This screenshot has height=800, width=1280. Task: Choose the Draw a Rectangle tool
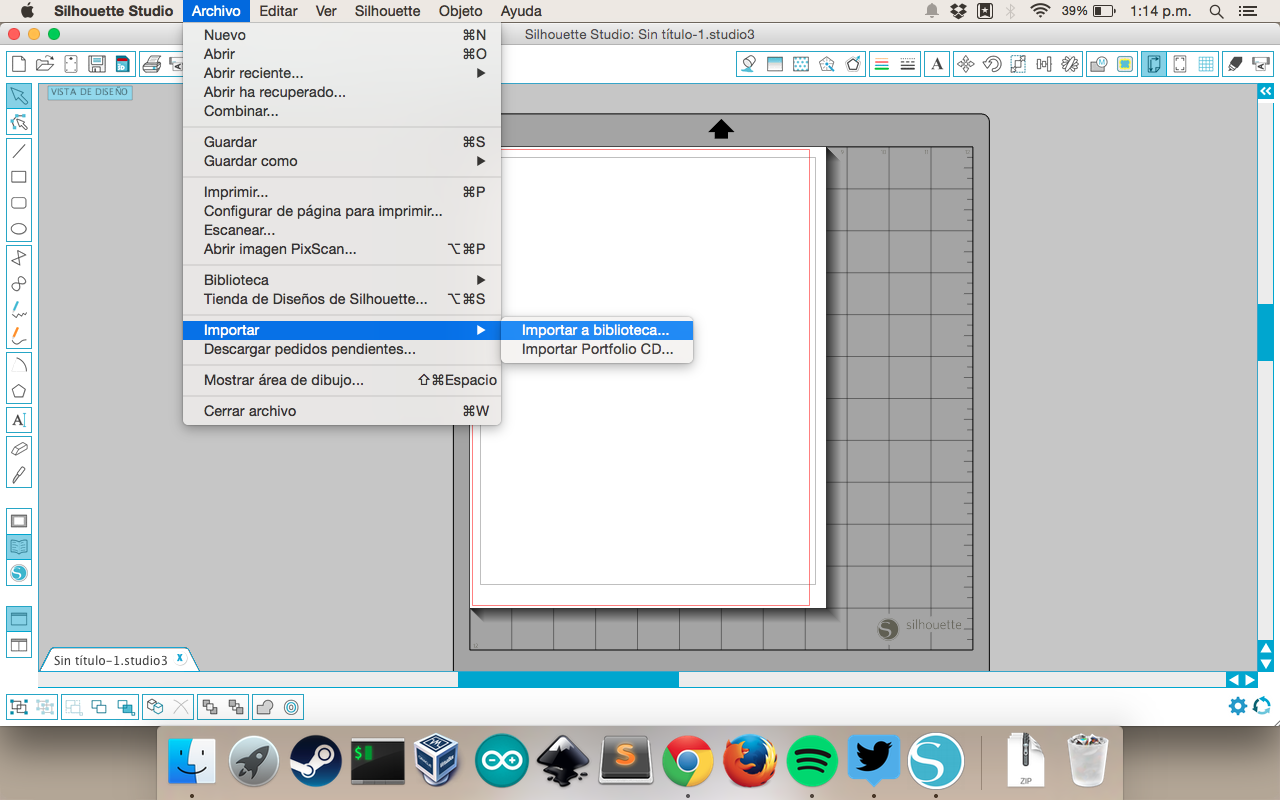point(18,177)
